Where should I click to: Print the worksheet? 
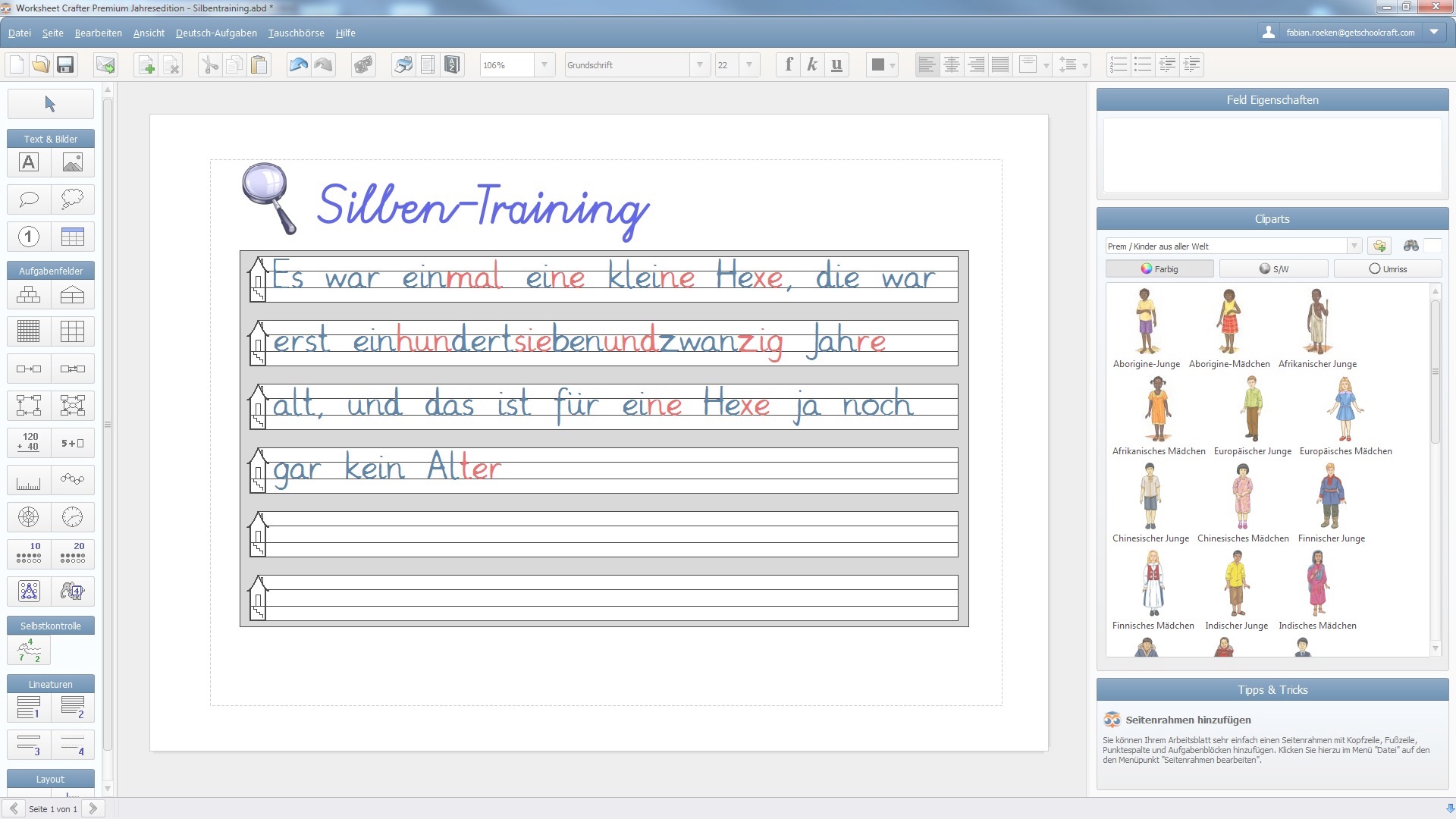[403, 65]
